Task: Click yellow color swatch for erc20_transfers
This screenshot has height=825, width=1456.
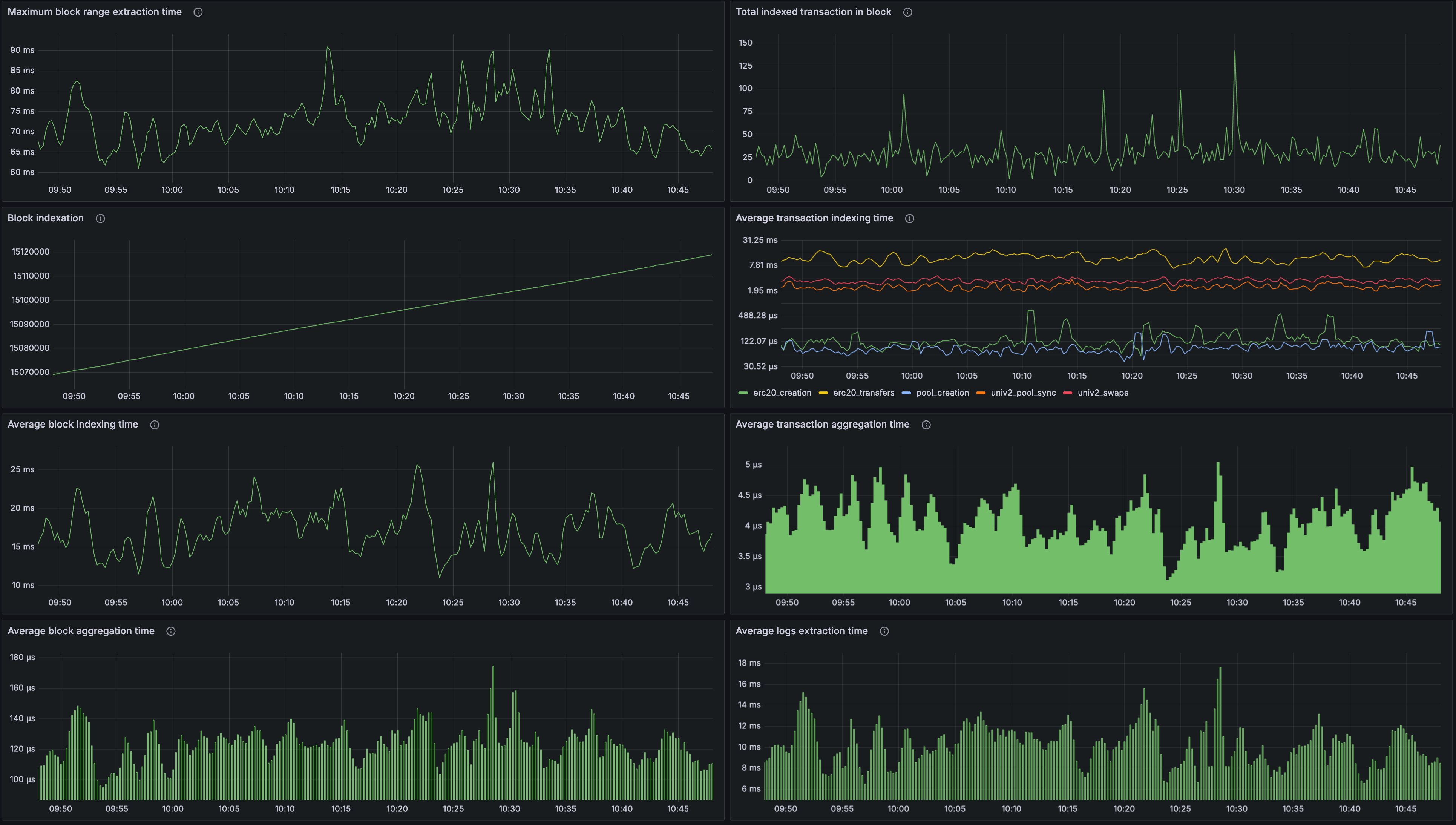Action: (x=823, y=393)
